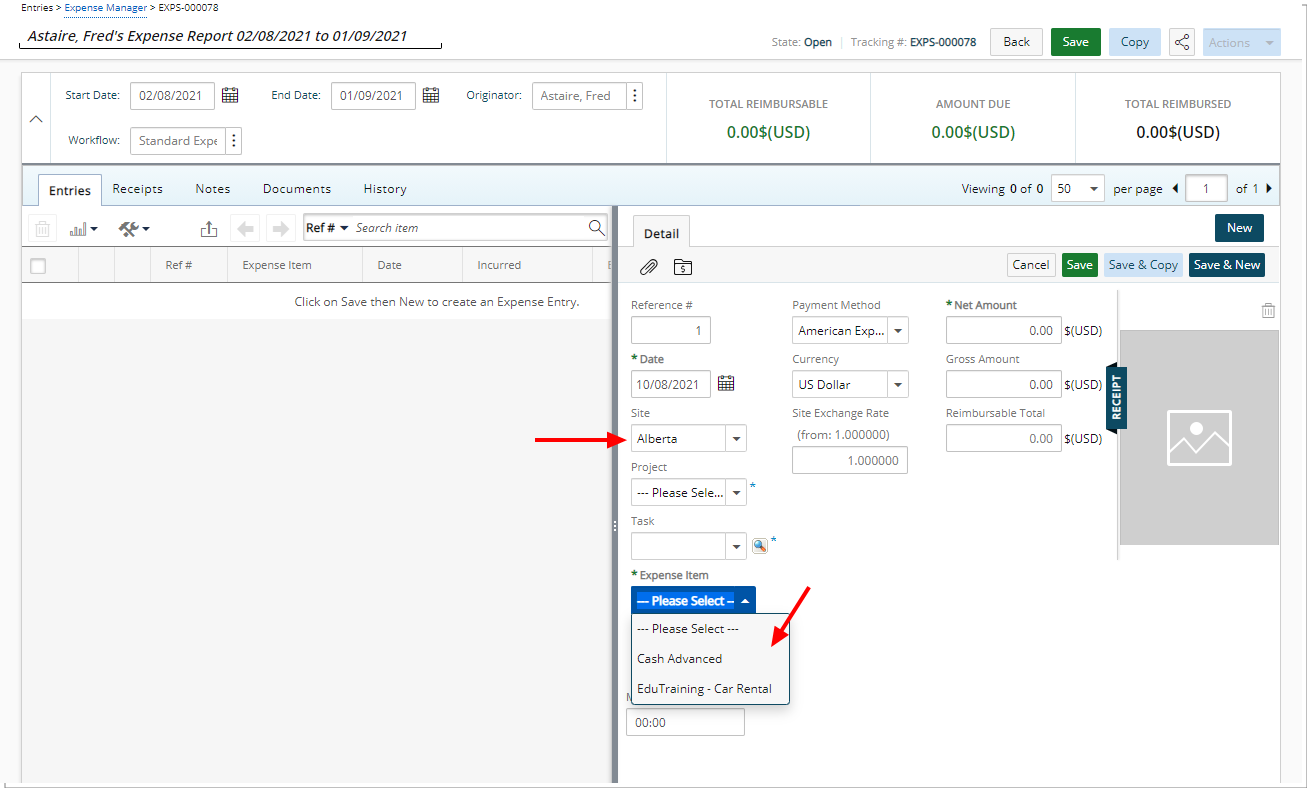Select 'EduTraining - Car Rental' option
Screen dimensions: 1307x788
tap(704, 689)
